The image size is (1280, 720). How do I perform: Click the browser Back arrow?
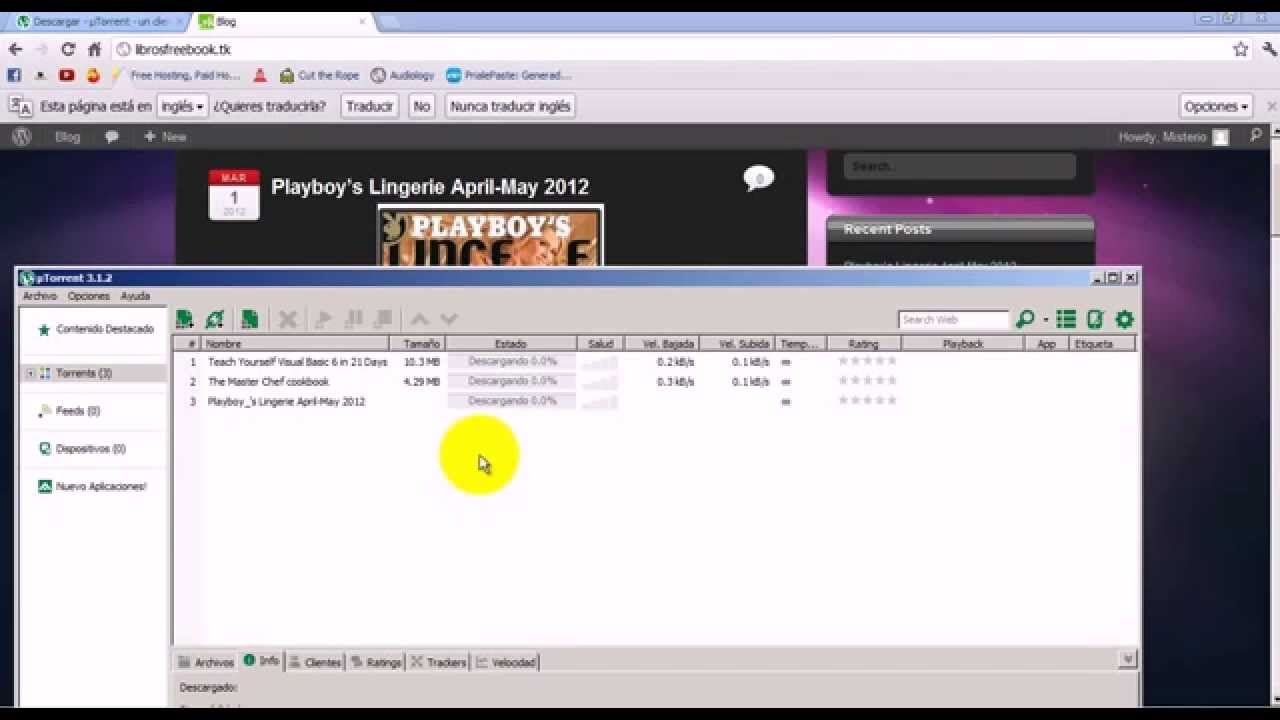[x=15, y=49]
